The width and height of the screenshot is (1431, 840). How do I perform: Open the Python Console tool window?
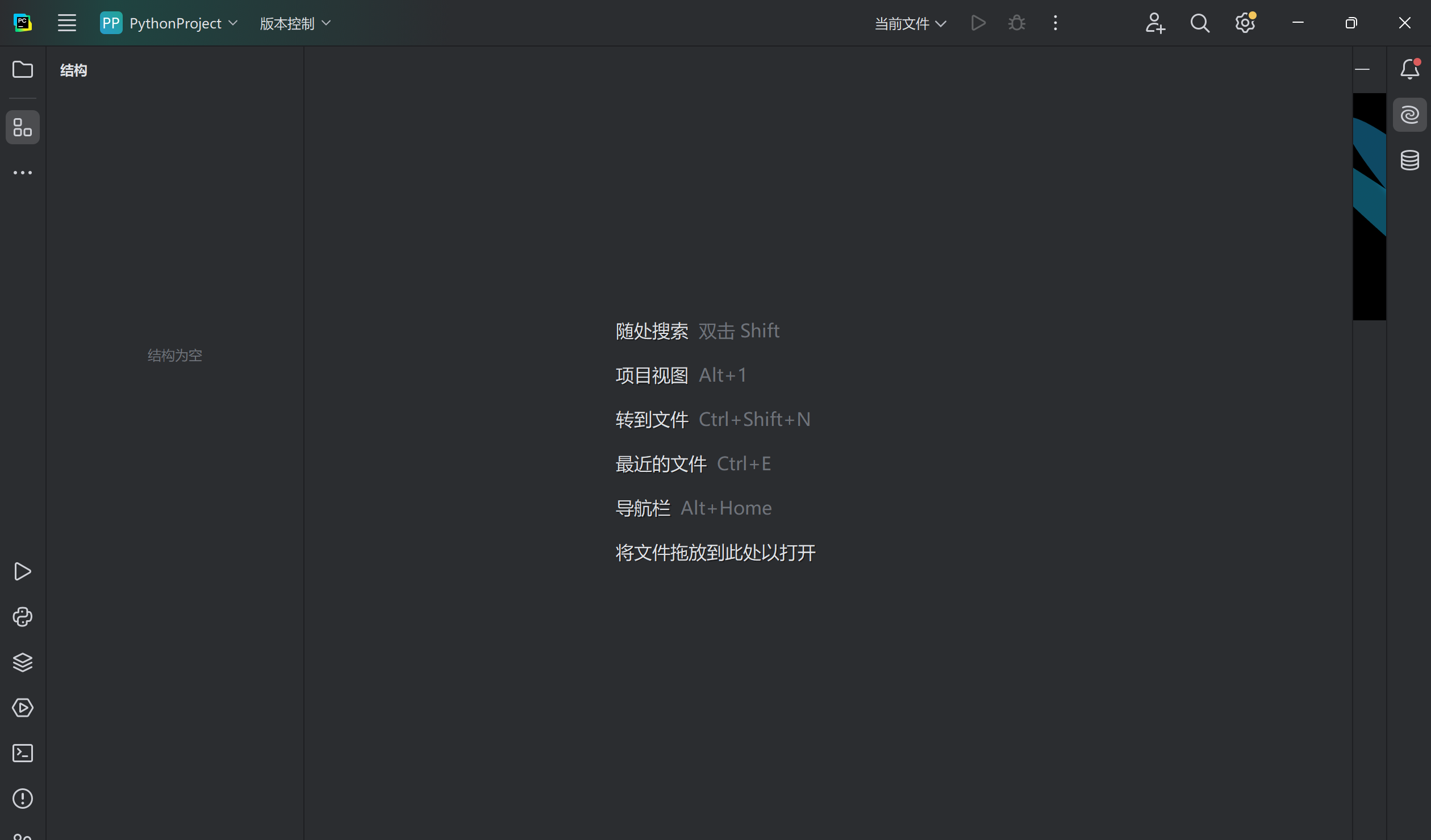coord(23,617)
